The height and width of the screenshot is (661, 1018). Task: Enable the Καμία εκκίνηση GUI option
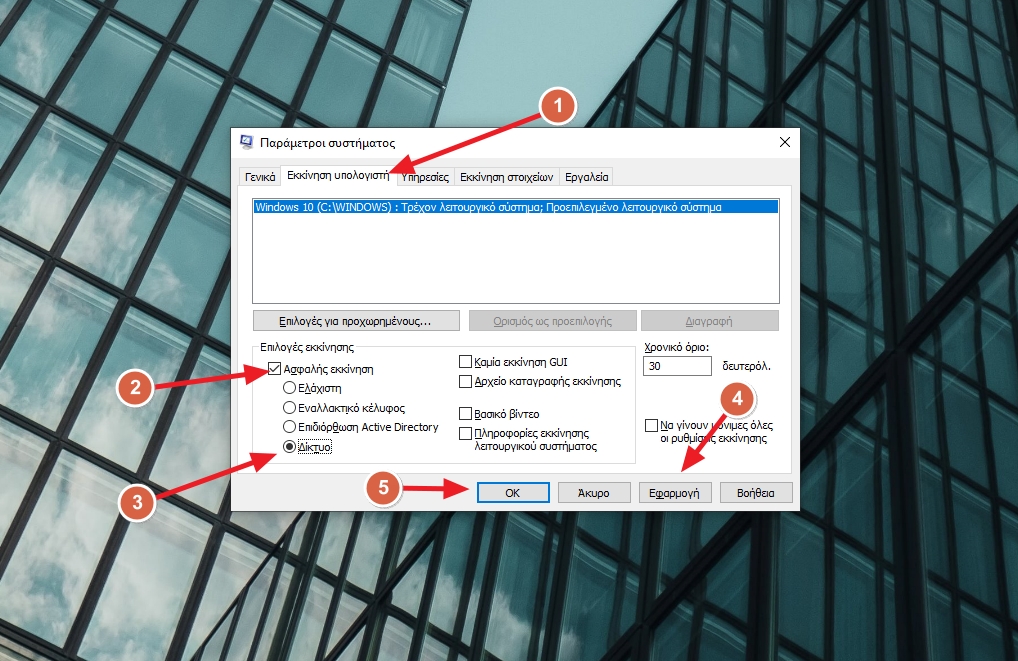click(x=464, y=361)
